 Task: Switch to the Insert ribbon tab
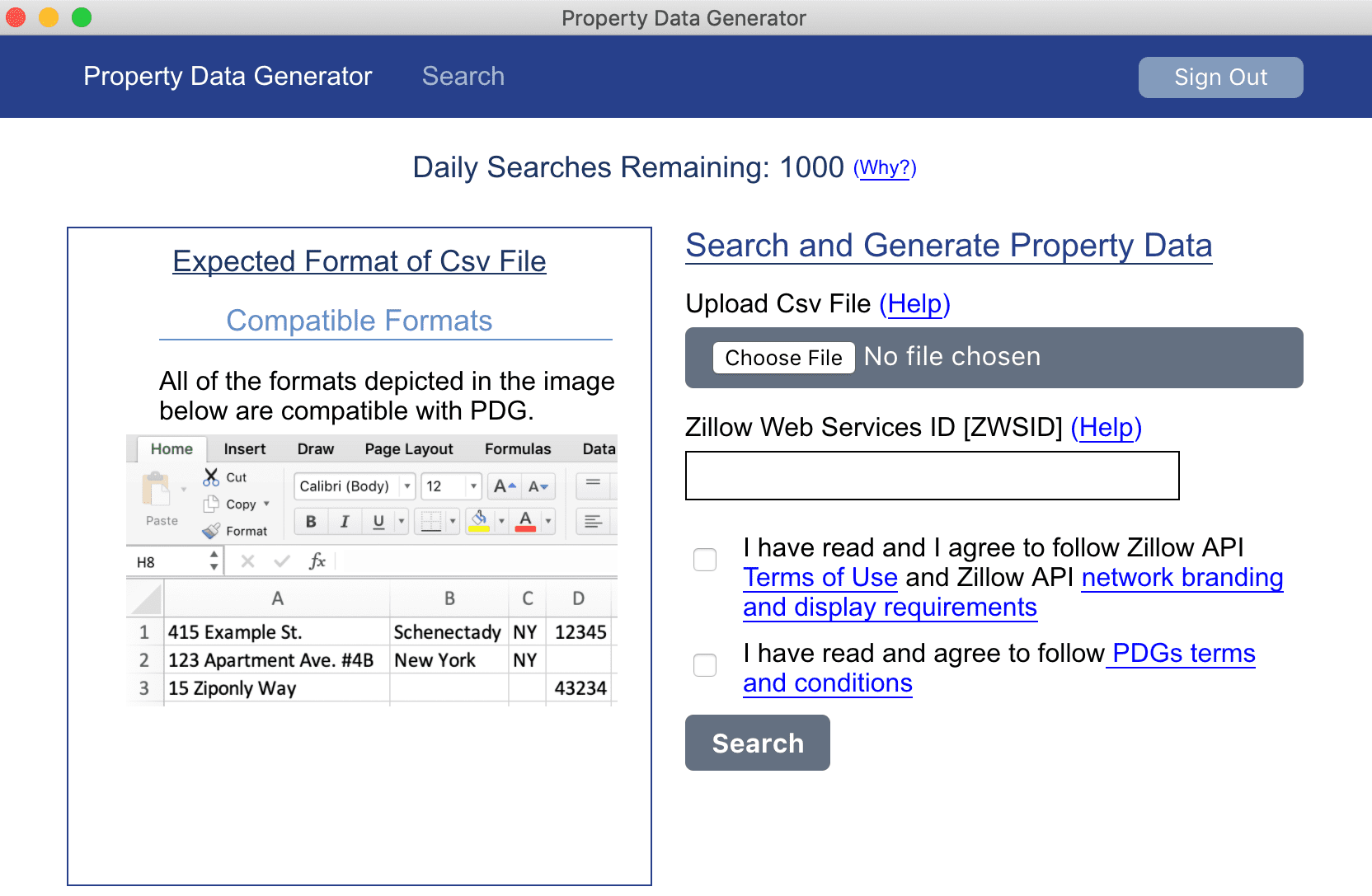coord(244,449)
